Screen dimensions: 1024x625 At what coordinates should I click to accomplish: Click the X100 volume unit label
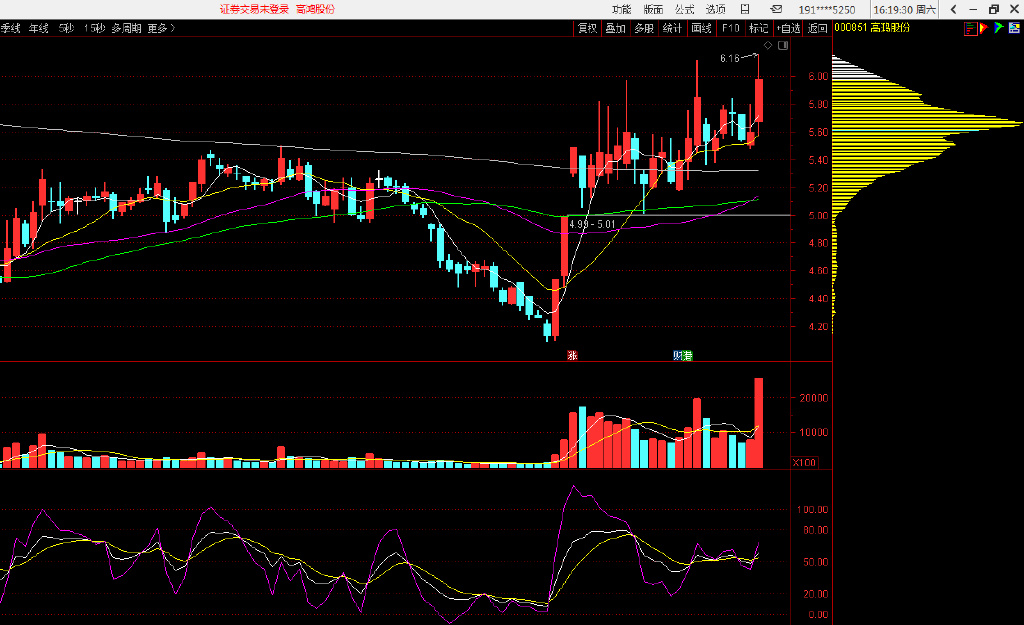click(x=804, y=462)
